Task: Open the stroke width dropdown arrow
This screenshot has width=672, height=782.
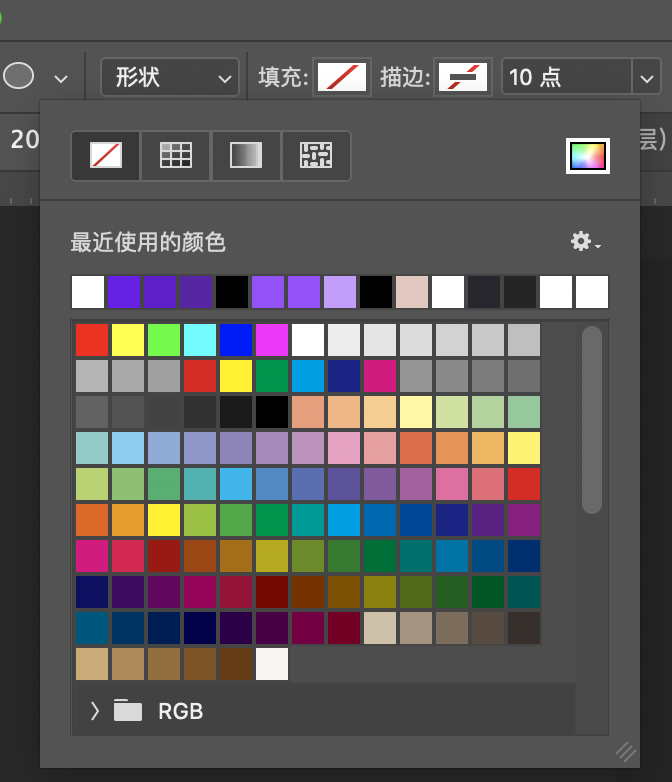Action: 645,77
